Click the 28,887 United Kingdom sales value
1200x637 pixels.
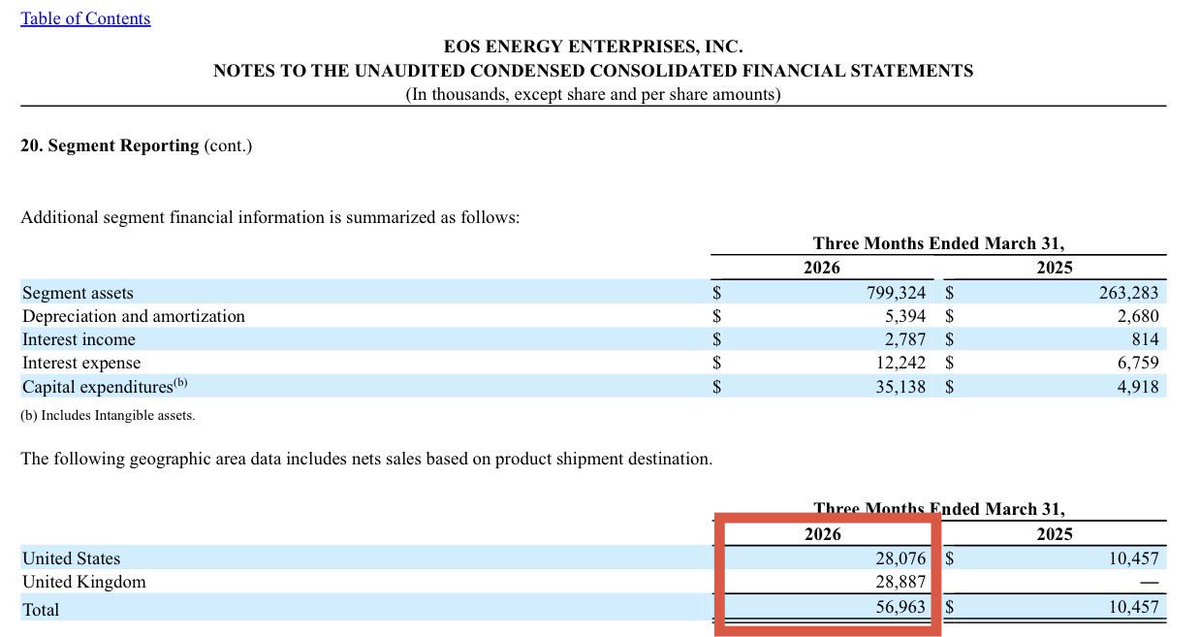pos(900,582)
